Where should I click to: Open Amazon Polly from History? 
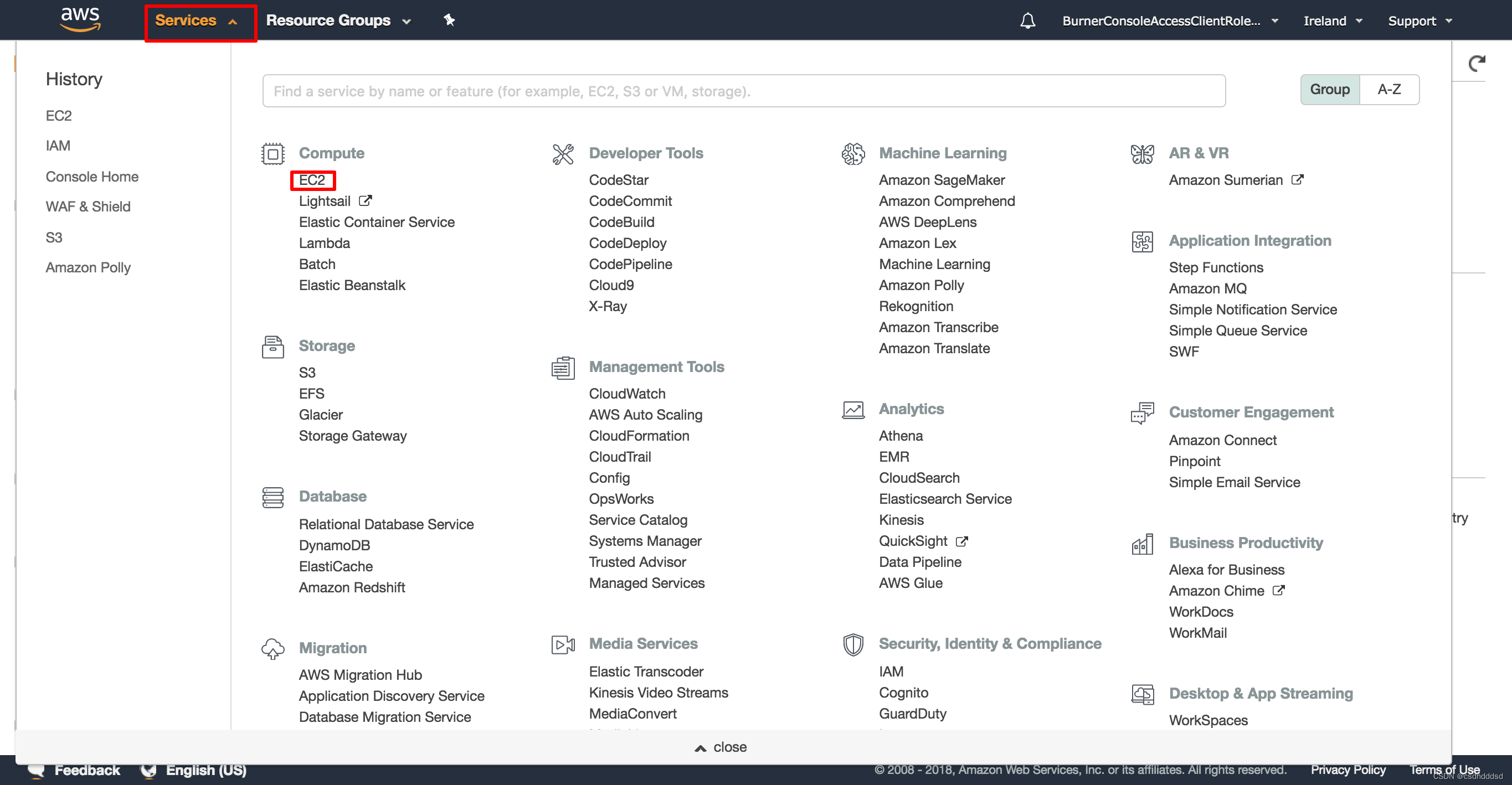88,267
